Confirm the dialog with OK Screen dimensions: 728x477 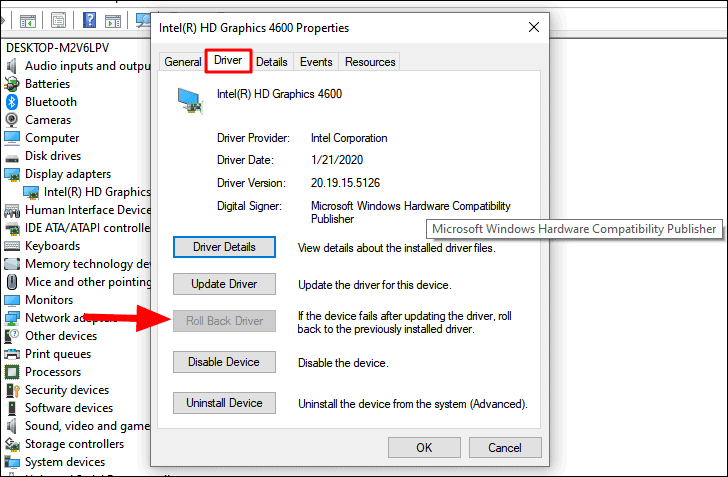[424, 447]
